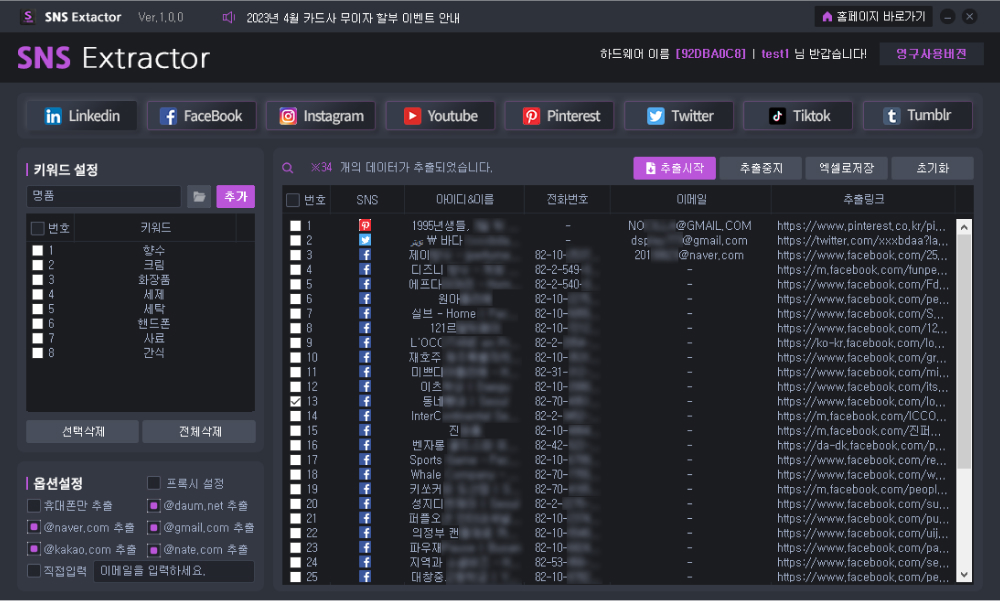Add keyword with the 추가 button

coord(235,197)
